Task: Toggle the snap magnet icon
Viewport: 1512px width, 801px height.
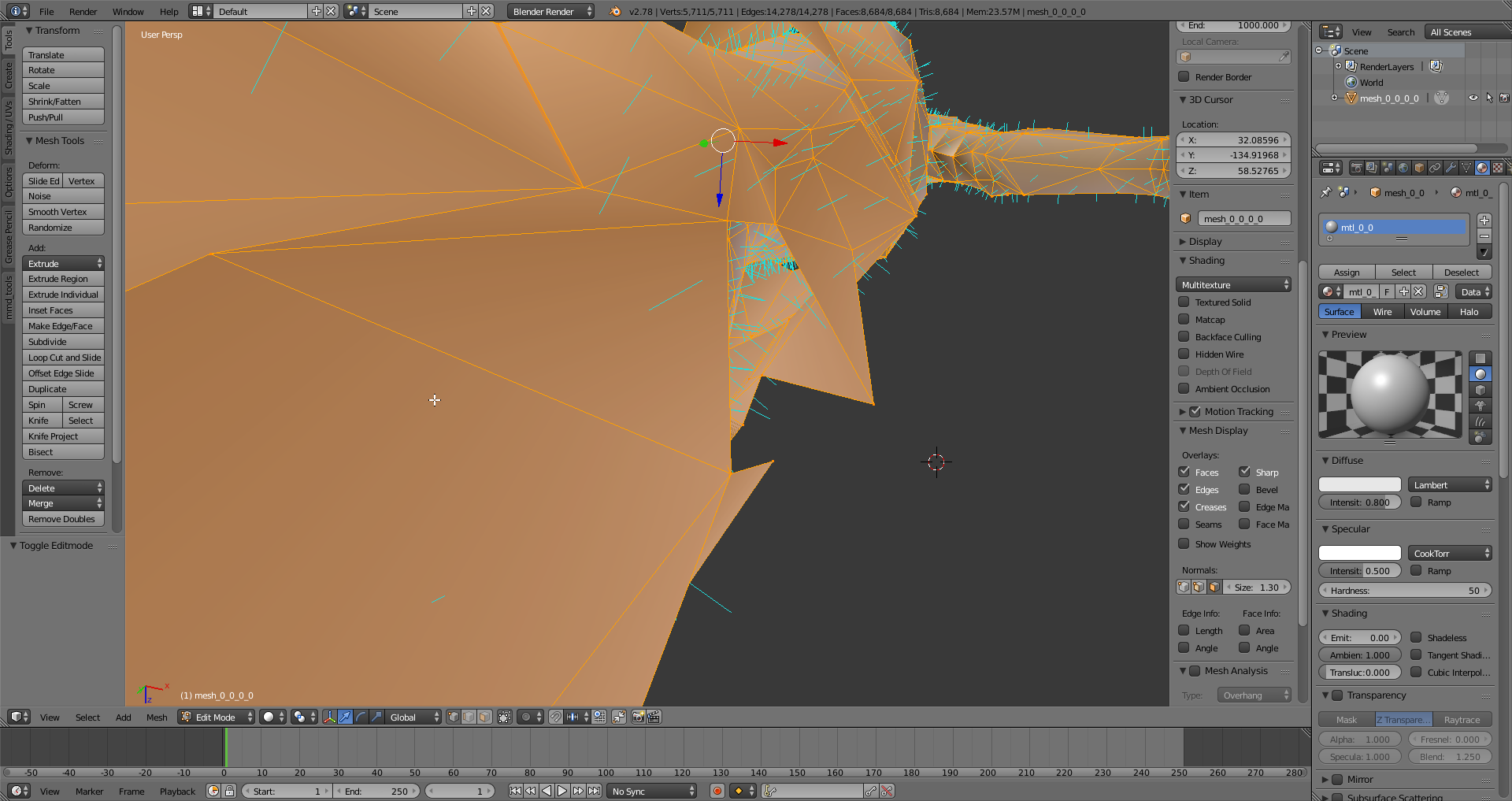Action: point(556,717)
